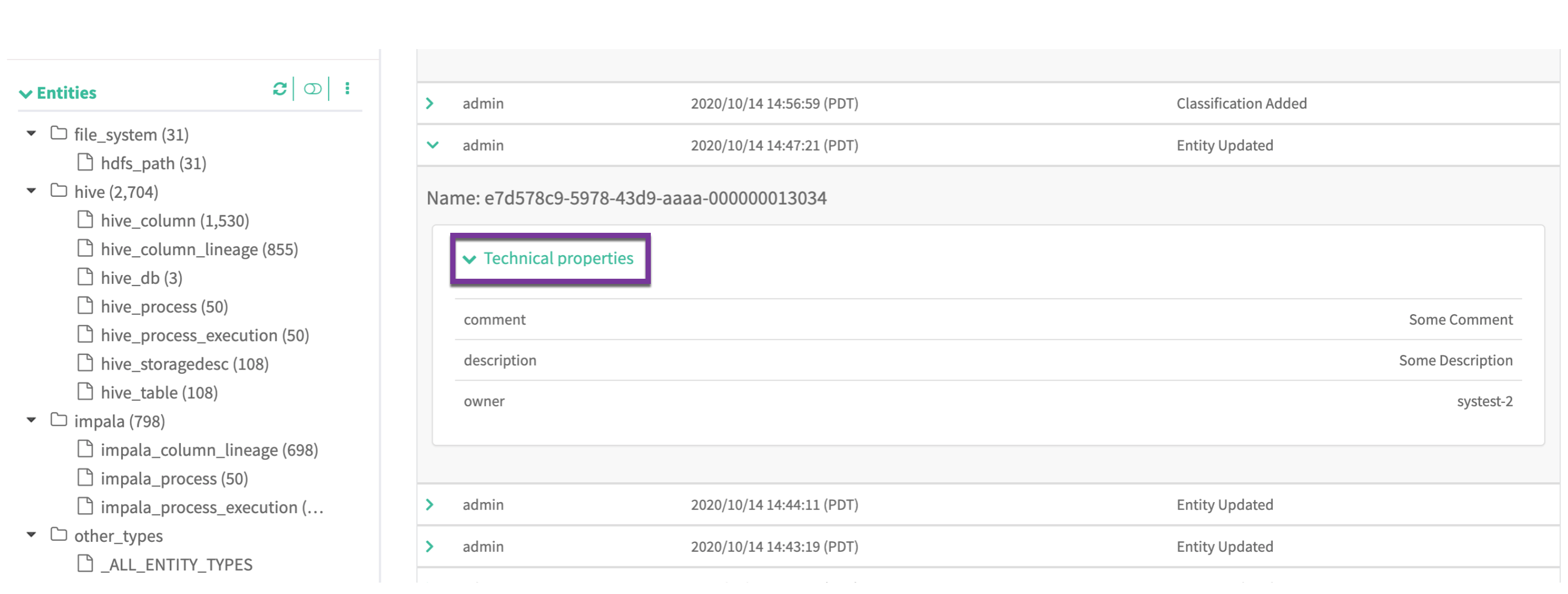The image size is (1568, 594).
Task: Collapse the impala folder arrow
Action: [x=31, y=420]
